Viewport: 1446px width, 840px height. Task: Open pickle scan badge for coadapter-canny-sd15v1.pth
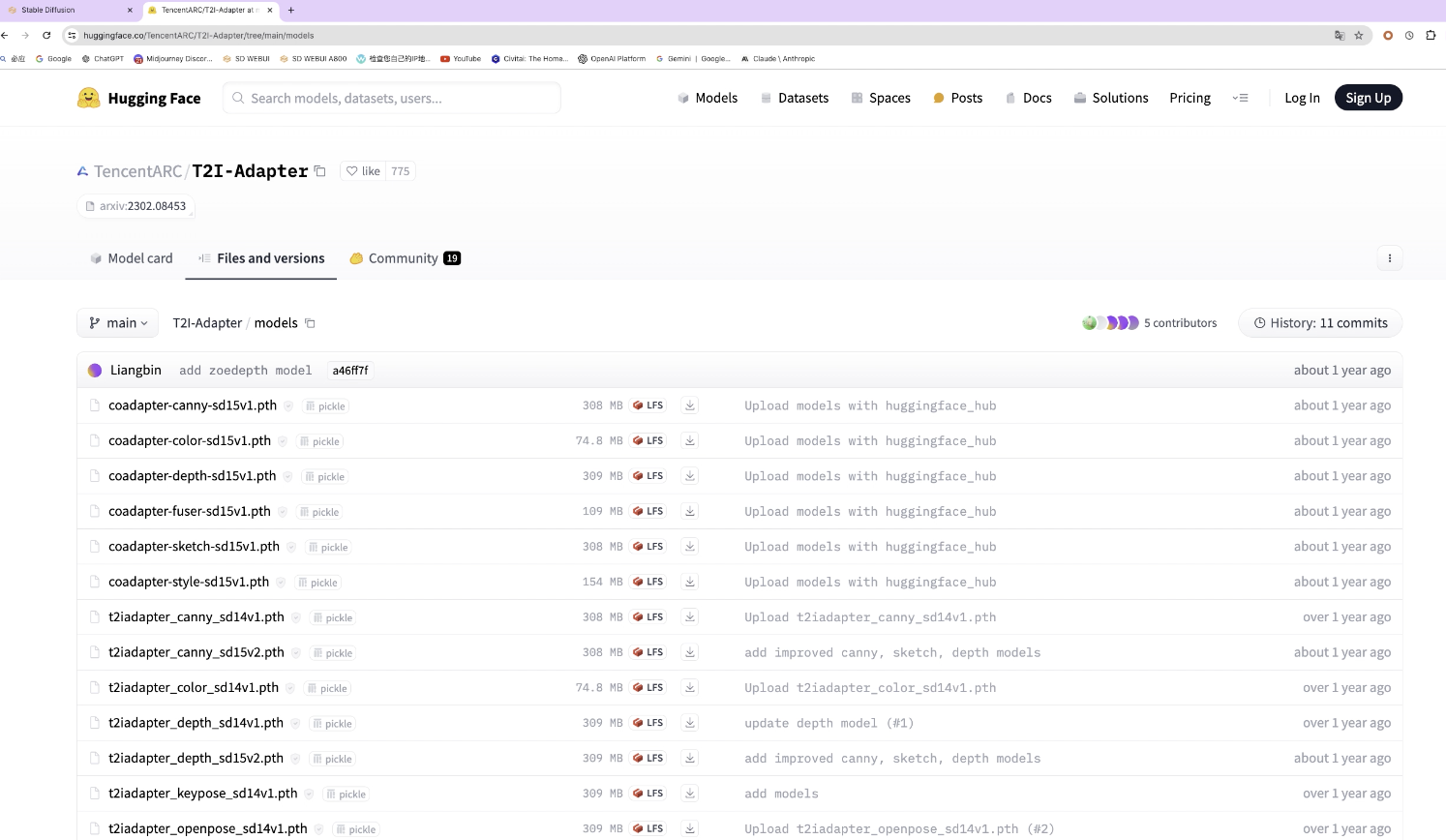pos(325,406)
